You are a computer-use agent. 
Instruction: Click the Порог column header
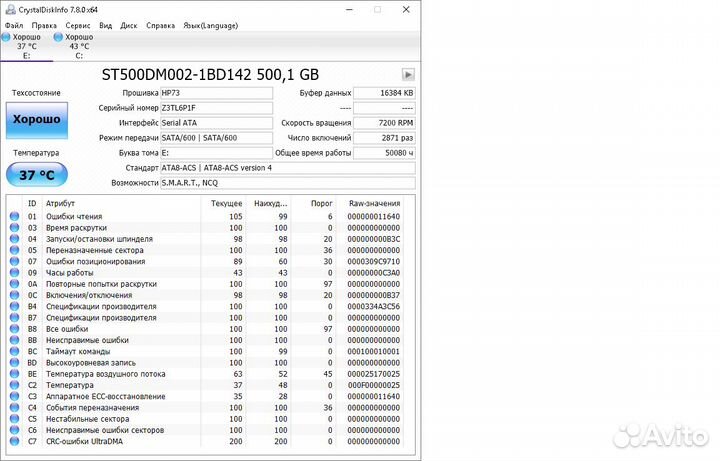coord(321,203)
